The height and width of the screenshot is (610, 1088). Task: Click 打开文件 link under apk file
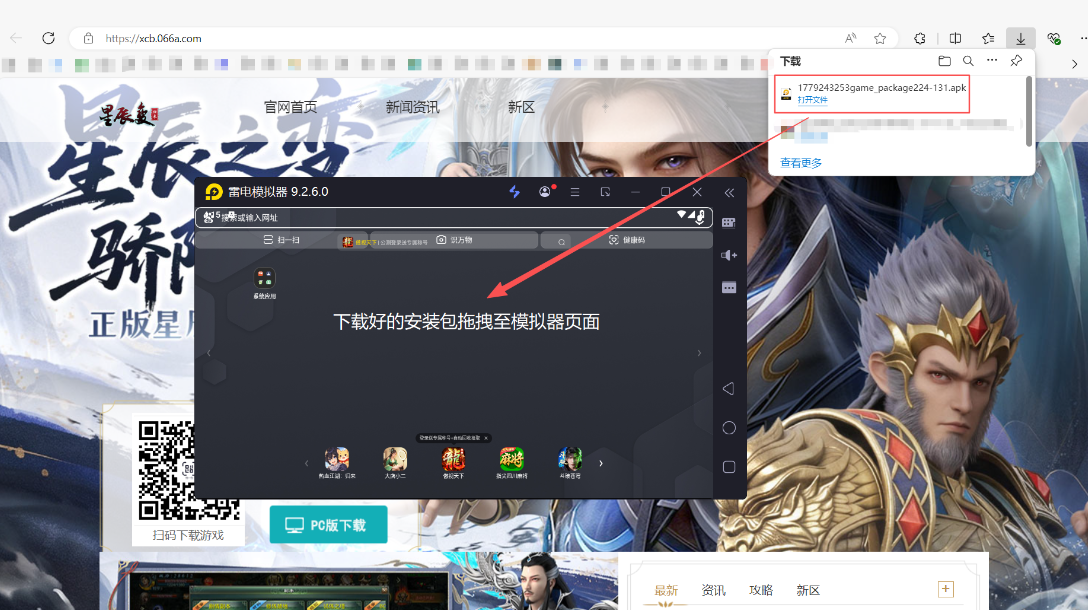pos(813,100)
